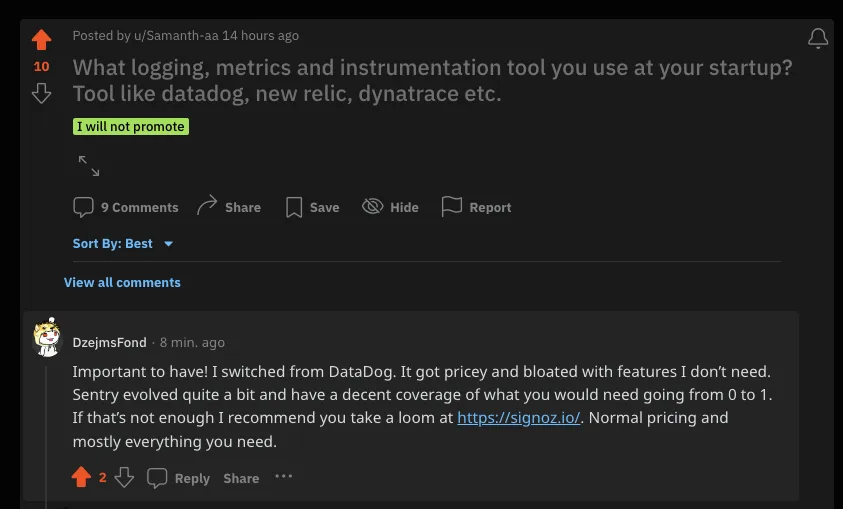The image size is (843, 509).
Task: Open the Sort By: Best dropdown
Action: click(123, 243)
